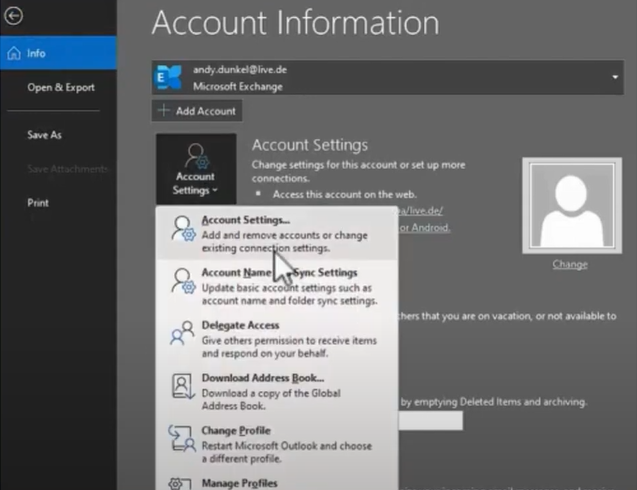Click the Account Name and Sync Settings icon
The width and height of the screenshot is (637, 490).
click(183, 281)
